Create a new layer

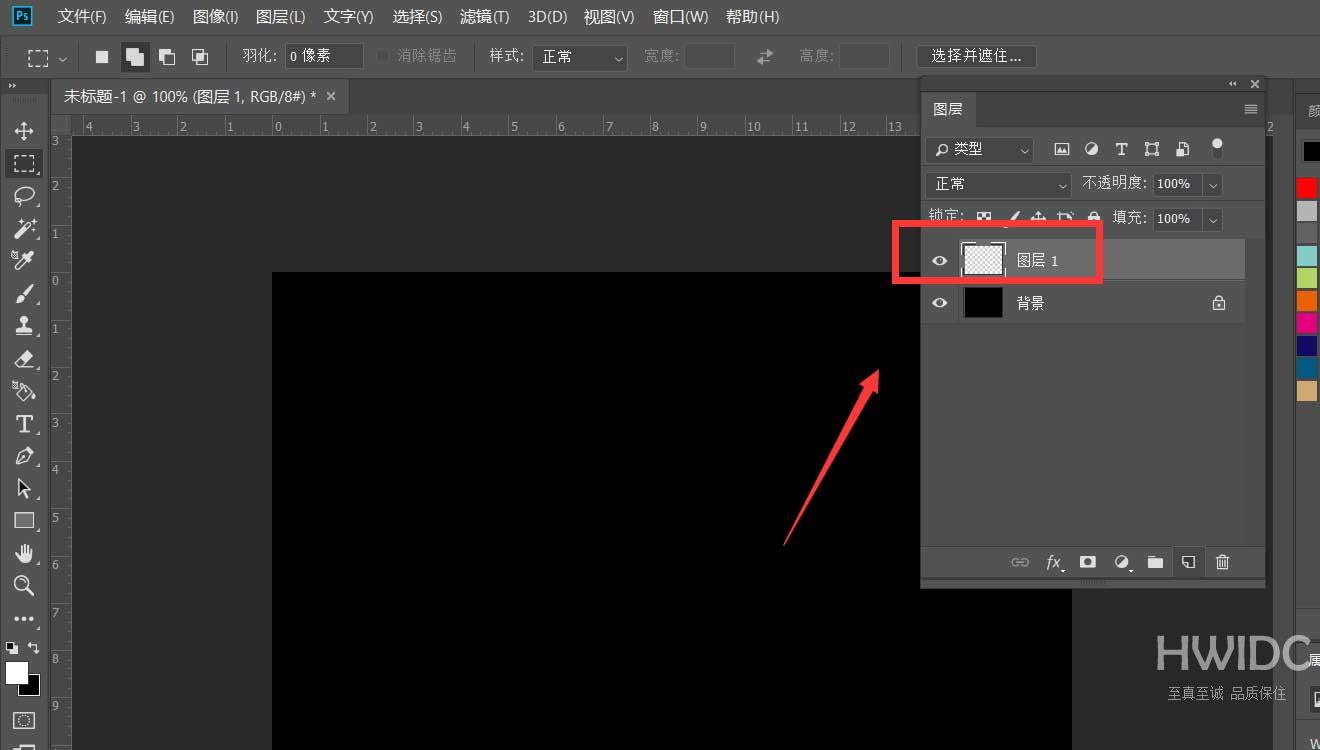click(x=1188, y=562)
